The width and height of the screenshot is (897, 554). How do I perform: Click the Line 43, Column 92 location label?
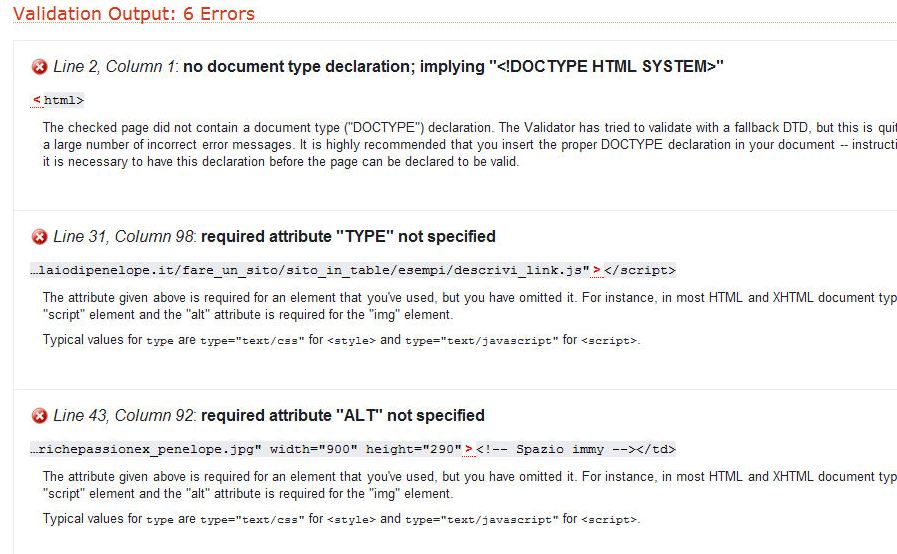click(124, 416)
